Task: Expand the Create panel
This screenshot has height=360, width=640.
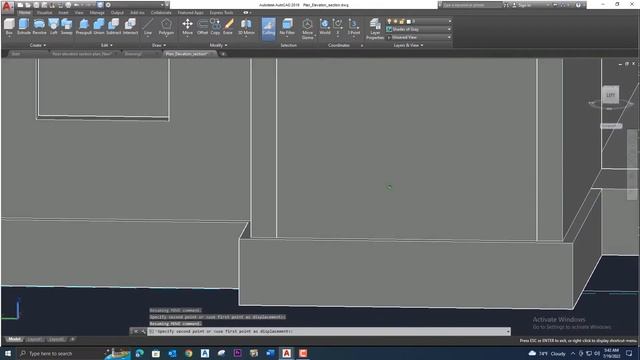Action: click(38, 45)
